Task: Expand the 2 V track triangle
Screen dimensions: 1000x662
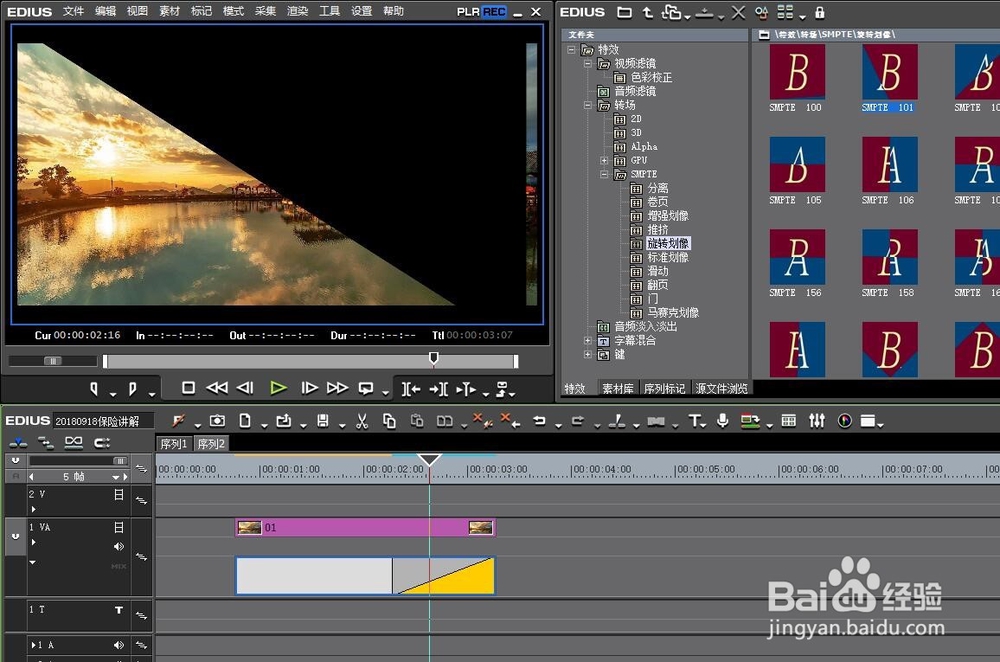Action: click(x=33, y=509)
